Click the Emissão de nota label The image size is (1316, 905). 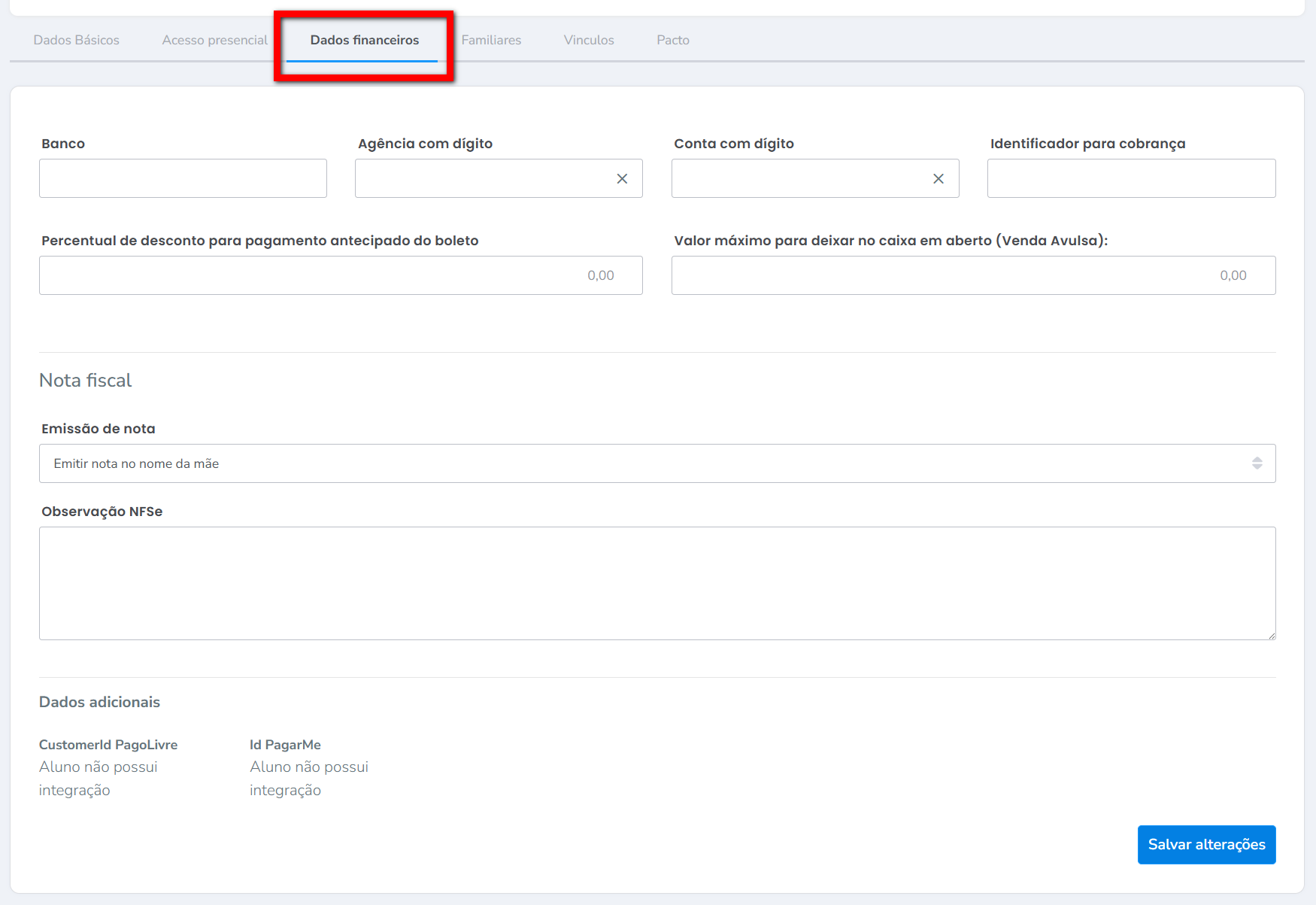99,429
